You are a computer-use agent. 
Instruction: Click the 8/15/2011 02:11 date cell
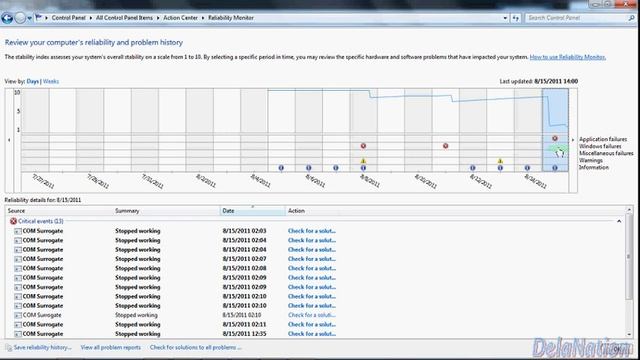click(x=244, y=325)
